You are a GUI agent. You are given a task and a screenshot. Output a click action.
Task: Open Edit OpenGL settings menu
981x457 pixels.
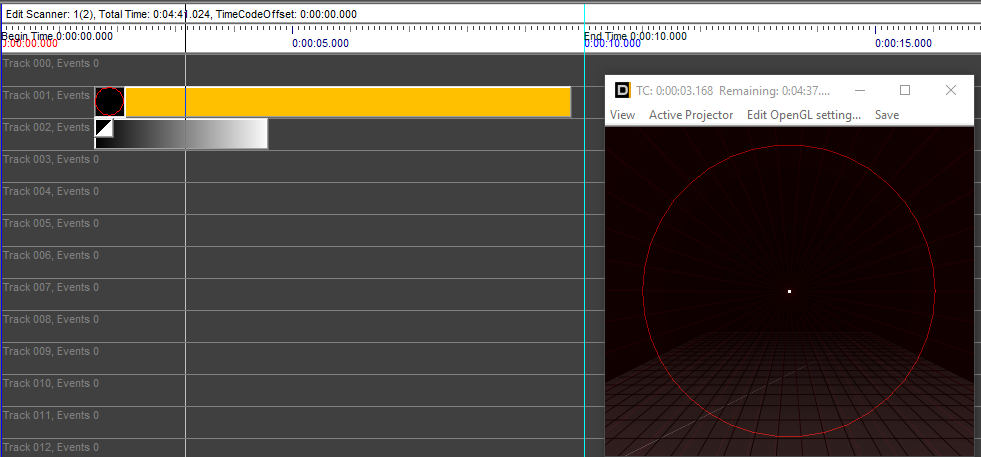[803, 115]
